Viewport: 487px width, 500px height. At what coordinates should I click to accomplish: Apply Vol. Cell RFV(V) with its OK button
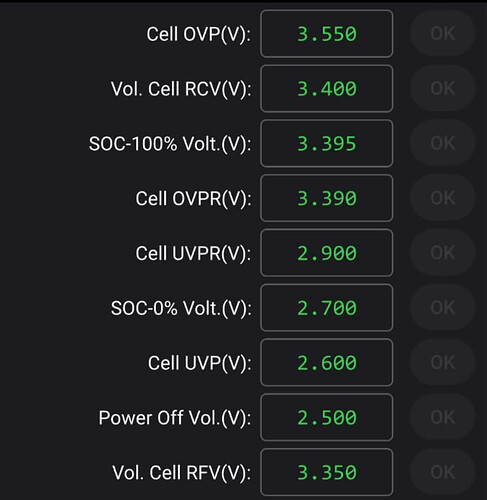tap(442, 472)
